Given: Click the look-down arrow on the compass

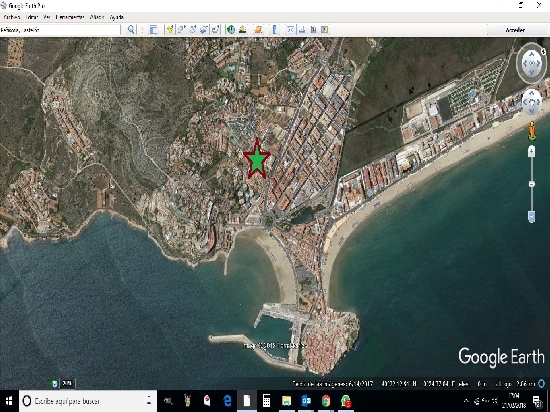Looking at the screenshot, I should 531,73.
